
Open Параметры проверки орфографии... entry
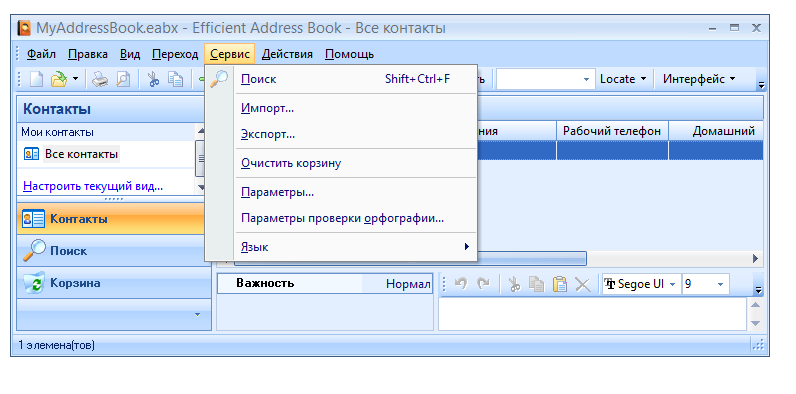click(x=341, y=219)
